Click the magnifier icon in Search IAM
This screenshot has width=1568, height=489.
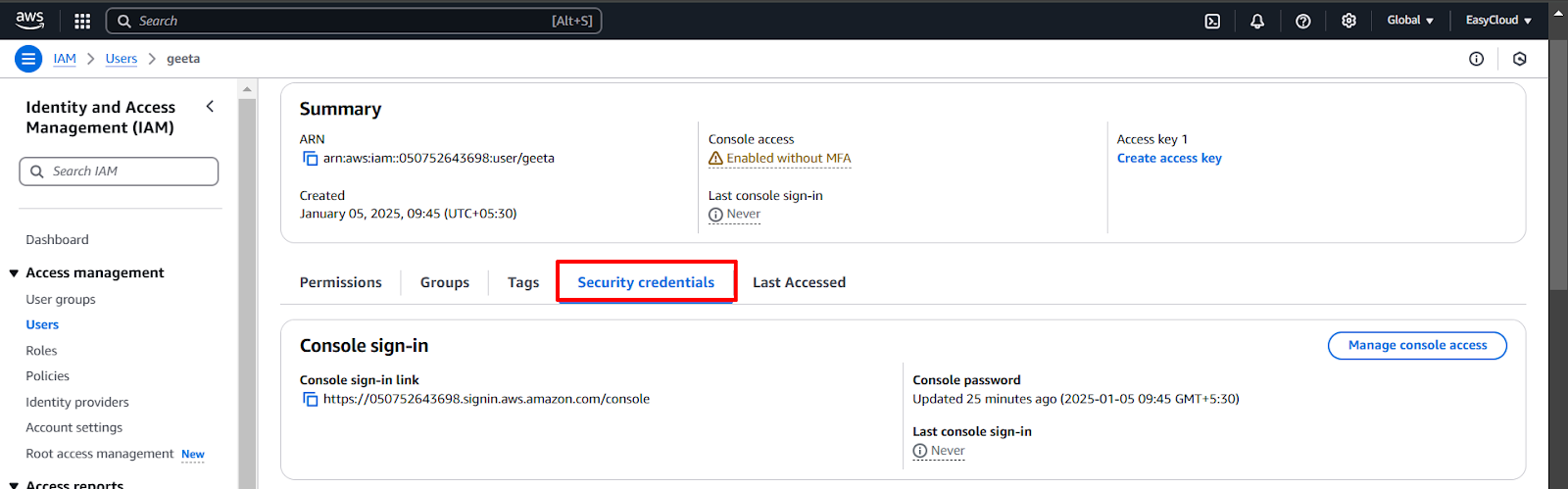37,171
